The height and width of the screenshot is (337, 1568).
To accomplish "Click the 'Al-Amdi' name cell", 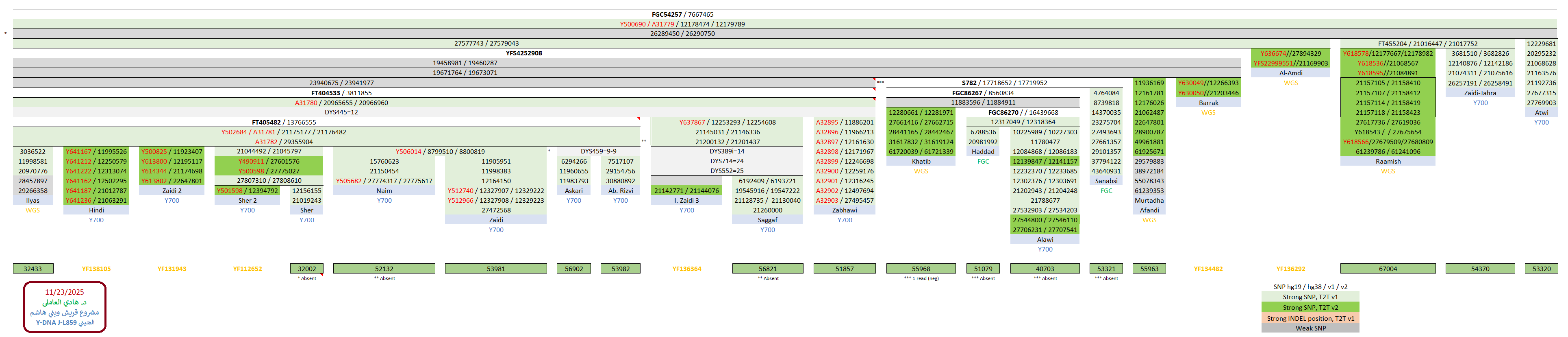I will coord(1290,73).
